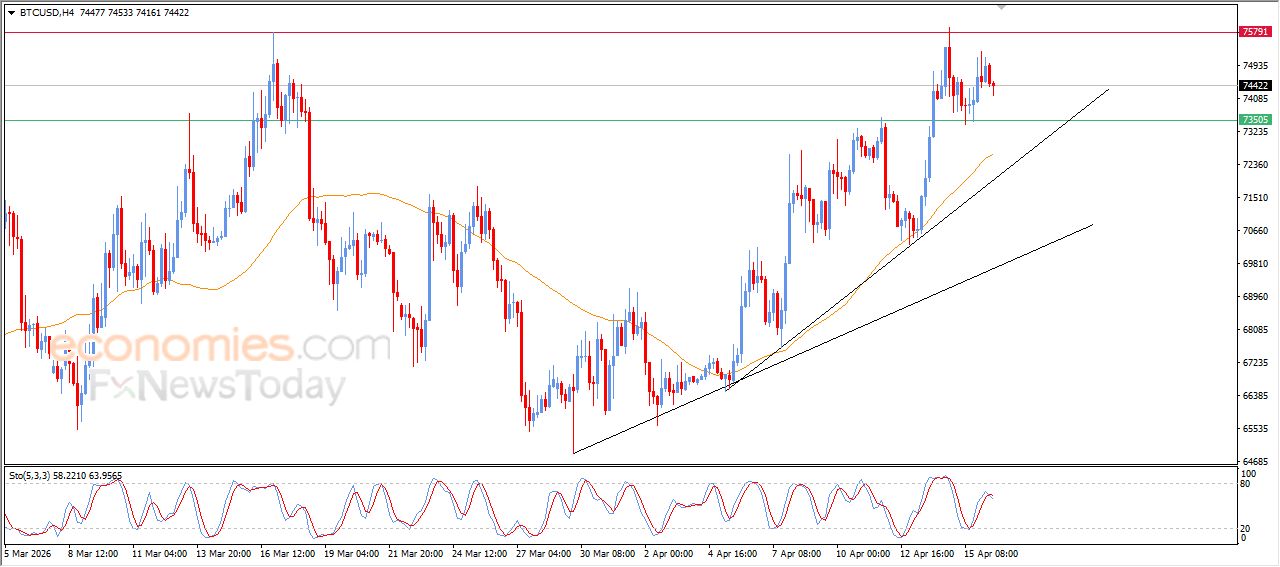Click the 16 Mar 12:00 time axis label

[x=287, y=553]
